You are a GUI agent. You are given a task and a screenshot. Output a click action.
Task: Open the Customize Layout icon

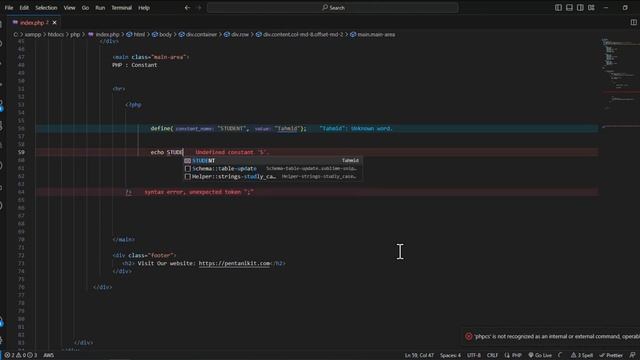click(591, 8)
